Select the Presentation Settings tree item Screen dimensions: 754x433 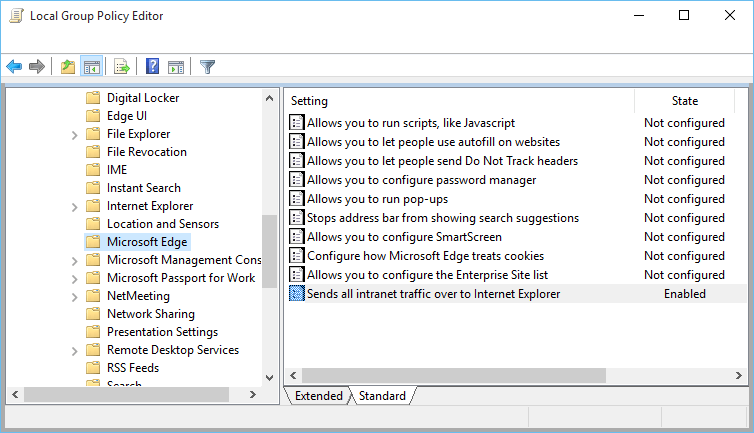[162, 332]
